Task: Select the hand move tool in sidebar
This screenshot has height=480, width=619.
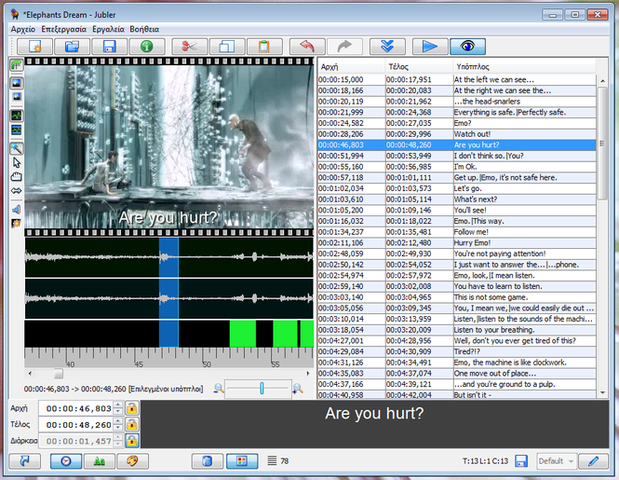Action: [x=16, y=177]
